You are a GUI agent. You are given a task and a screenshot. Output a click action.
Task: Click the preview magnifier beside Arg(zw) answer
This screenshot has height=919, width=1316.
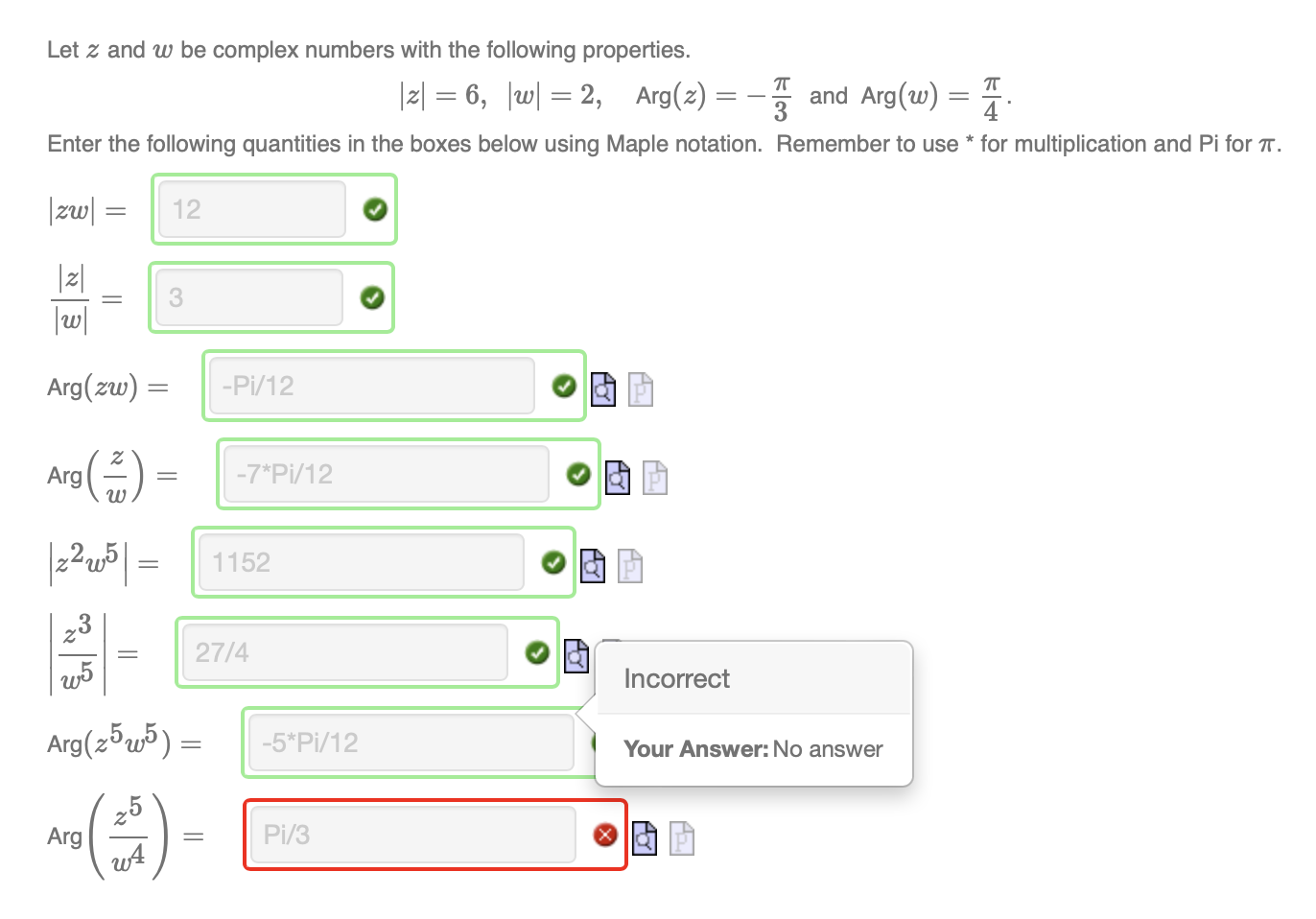603,389
